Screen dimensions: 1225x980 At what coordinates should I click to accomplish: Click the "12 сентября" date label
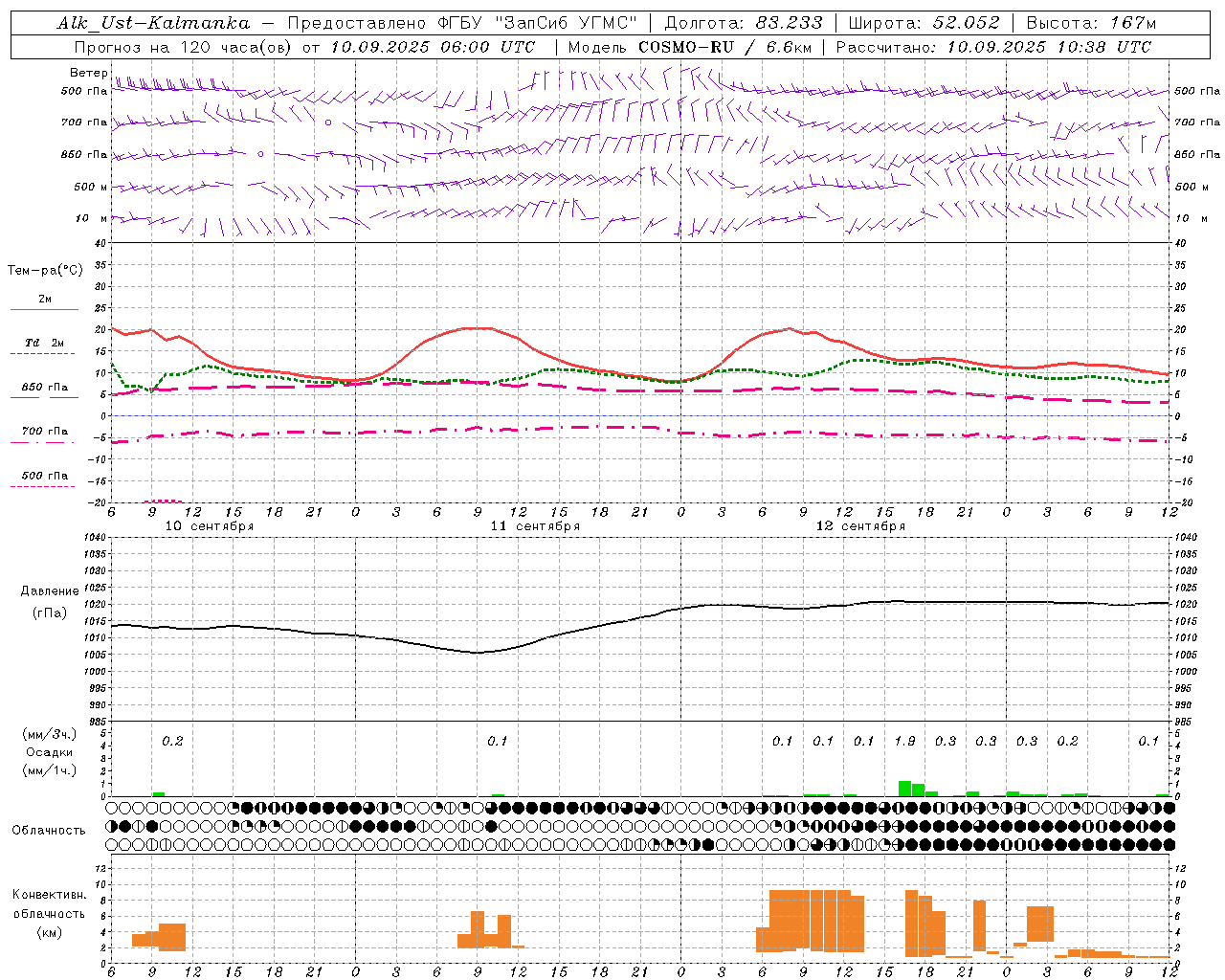click(x=860, y=526)
